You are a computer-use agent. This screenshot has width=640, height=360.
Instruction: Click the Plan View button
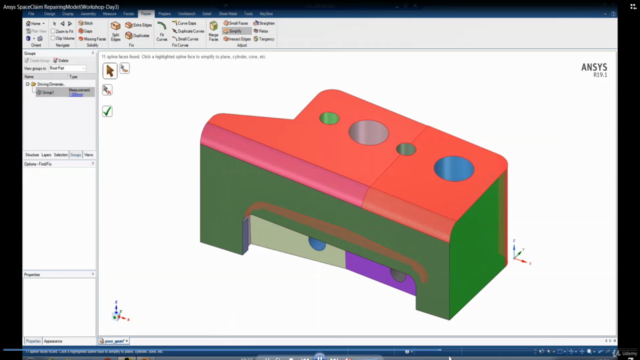click(36, 31)
